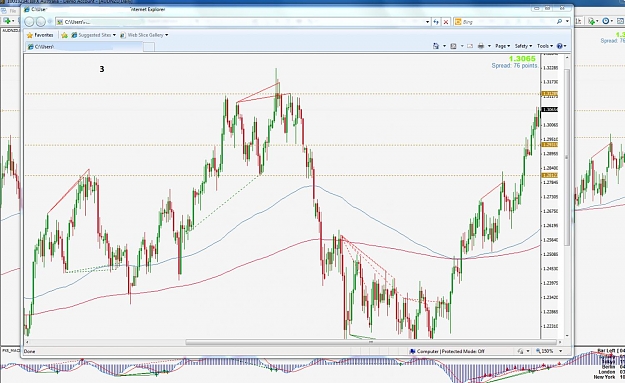Refresh the page with the blue arrows icon

[x=436, y=22]
